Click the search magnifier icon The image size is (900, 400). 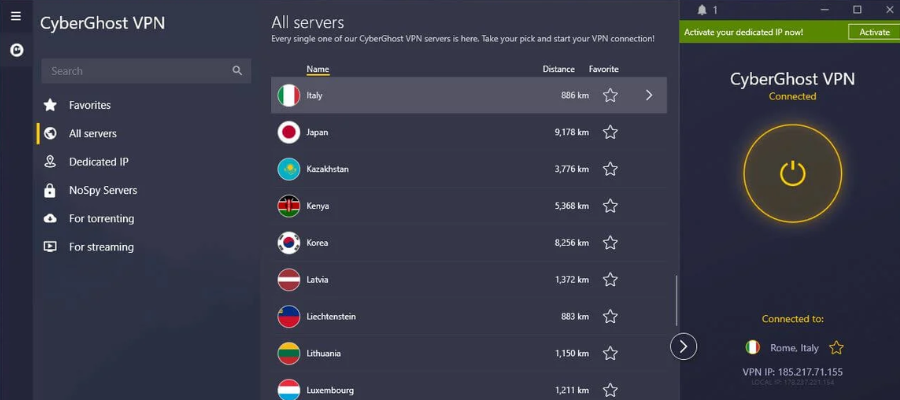[237, 71]
